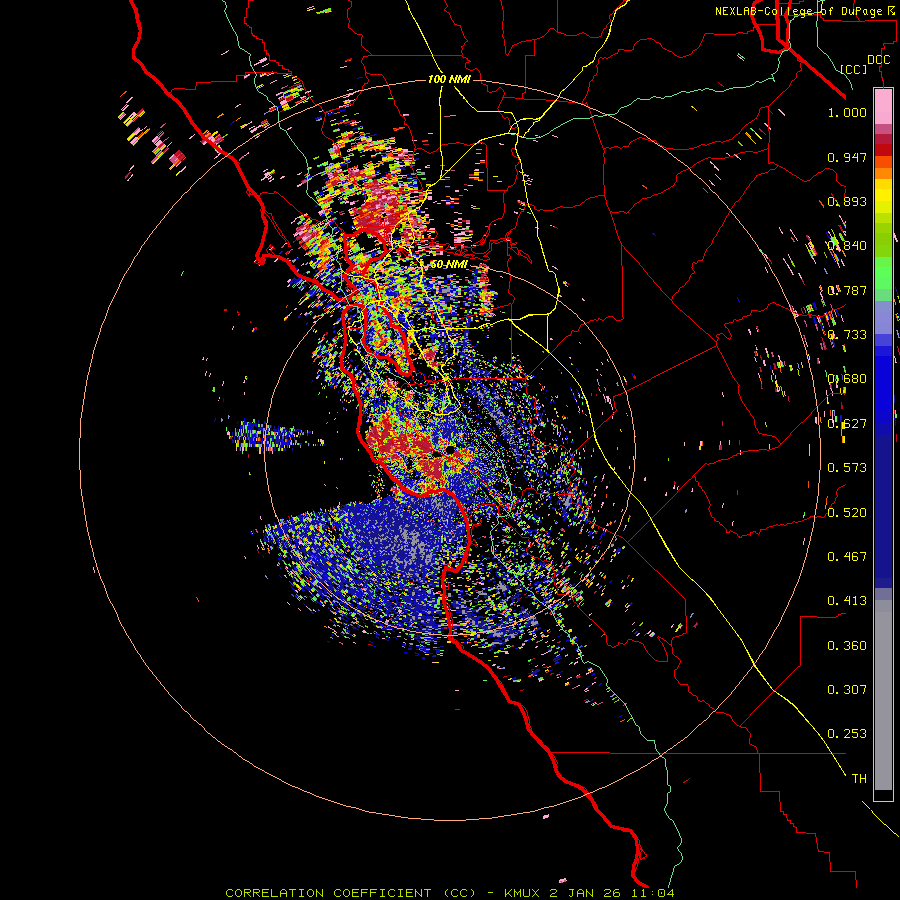Click the 0.253 scale label
Image resolution: width=900 pixels, height=900 pixels.
point(847,734)
